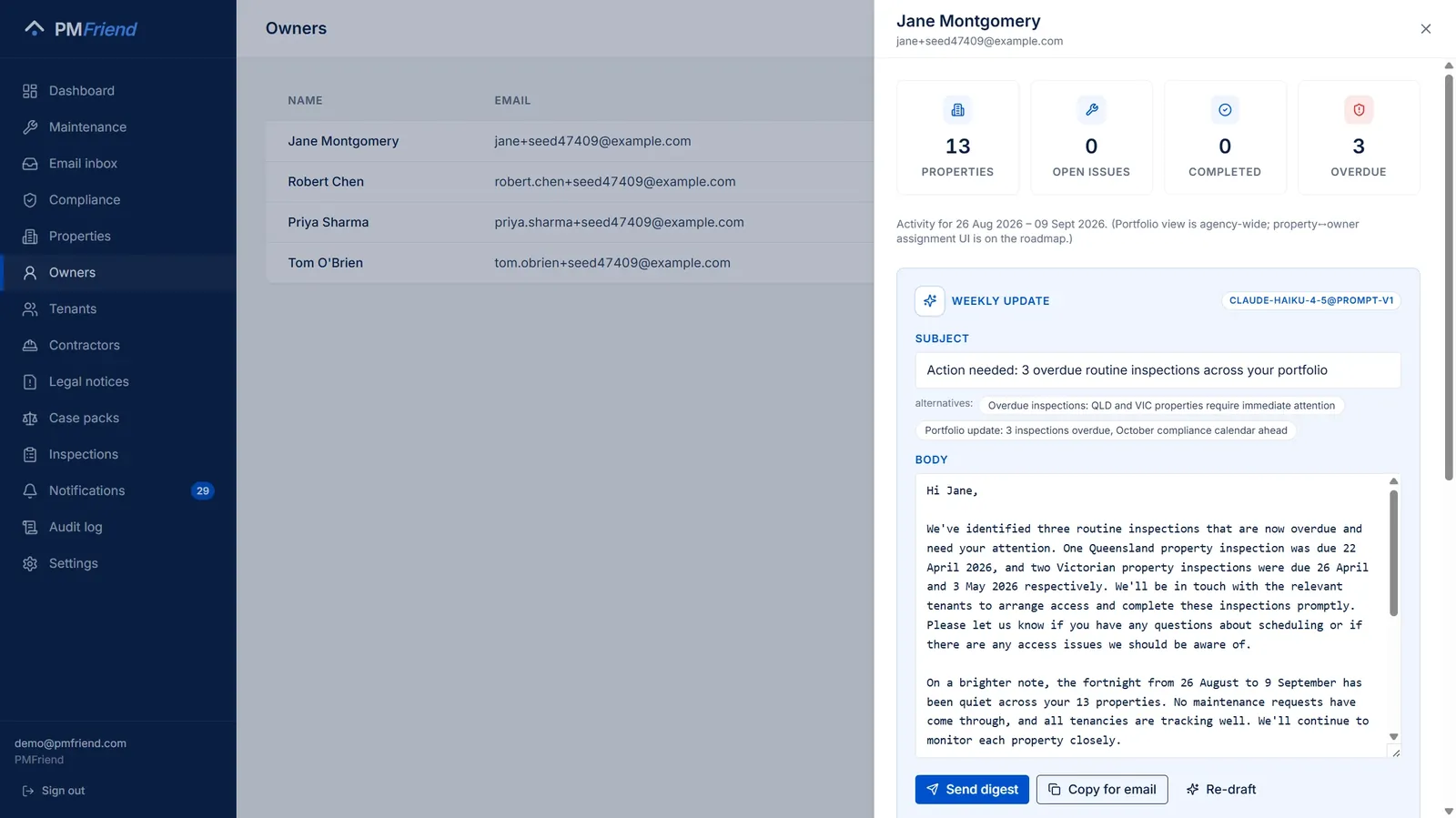This screenshot has height=818, width=1456.
Task: Click the subject line input field
Action: pyautogui.click(x=1158, y=370)
